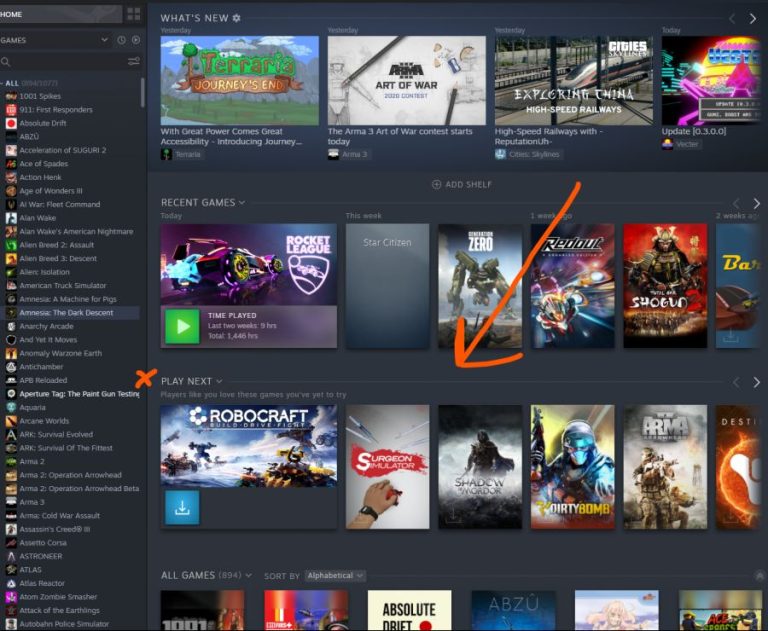
Task: Open the grid collections view icon
Action: click(x=133, y=14)
